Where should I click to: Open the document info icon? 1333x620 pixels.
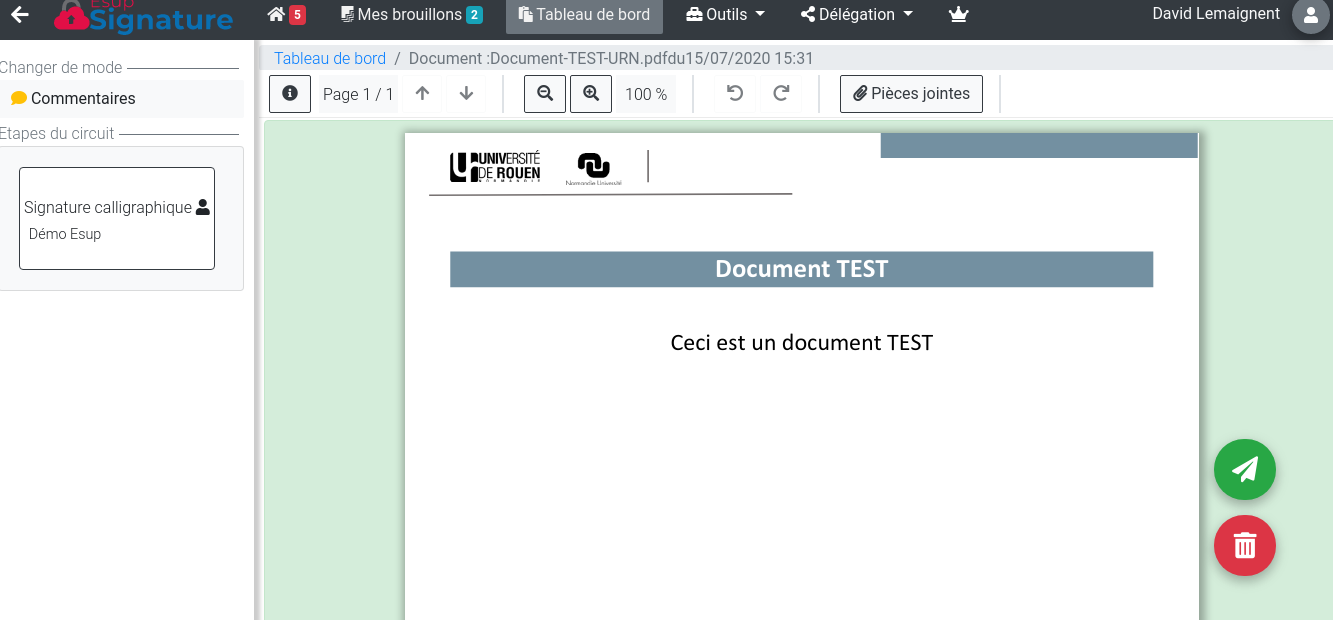point(290,94)
